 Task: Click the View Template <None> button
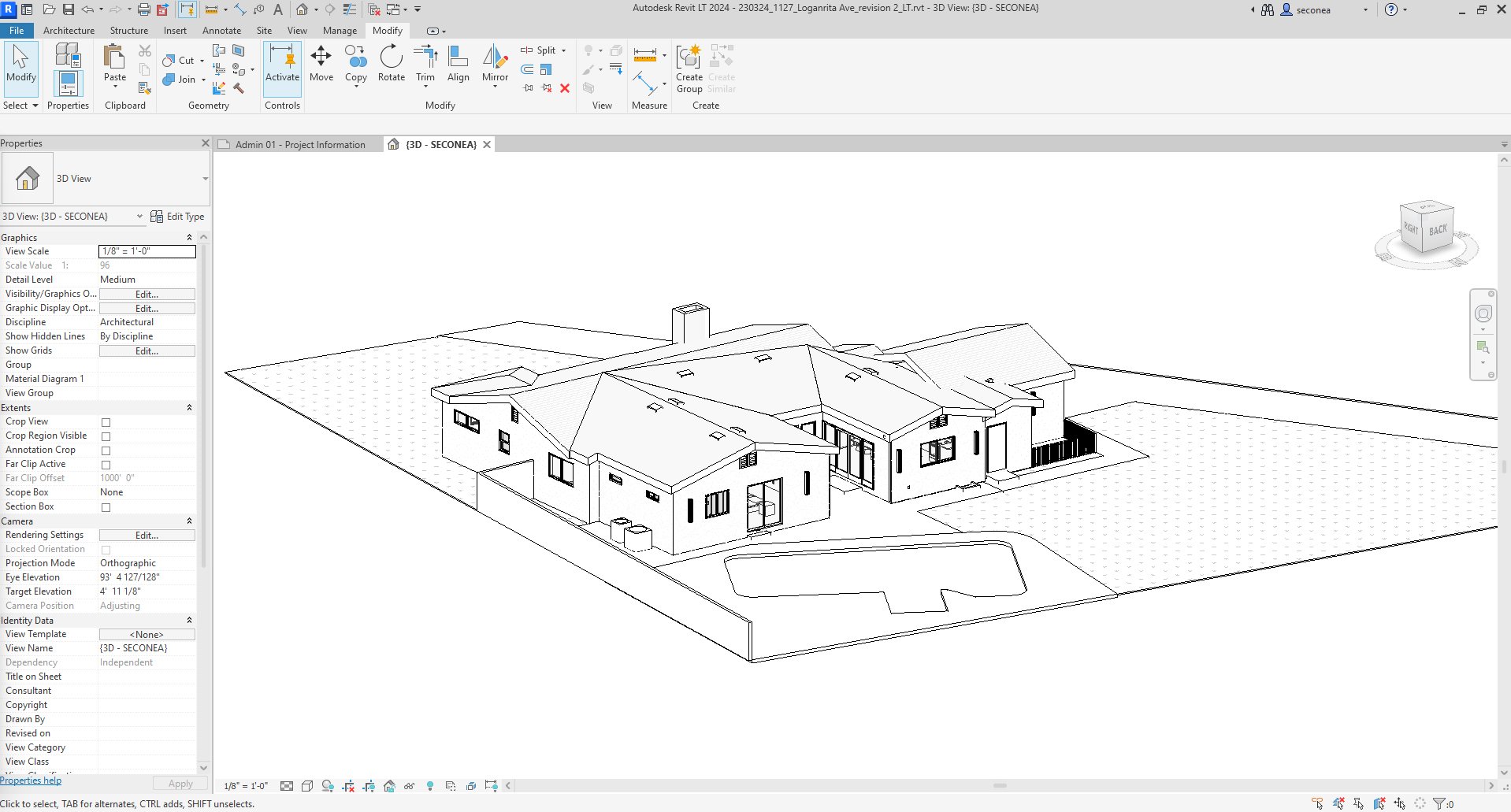pyautogui.click(x=147, y=634)
